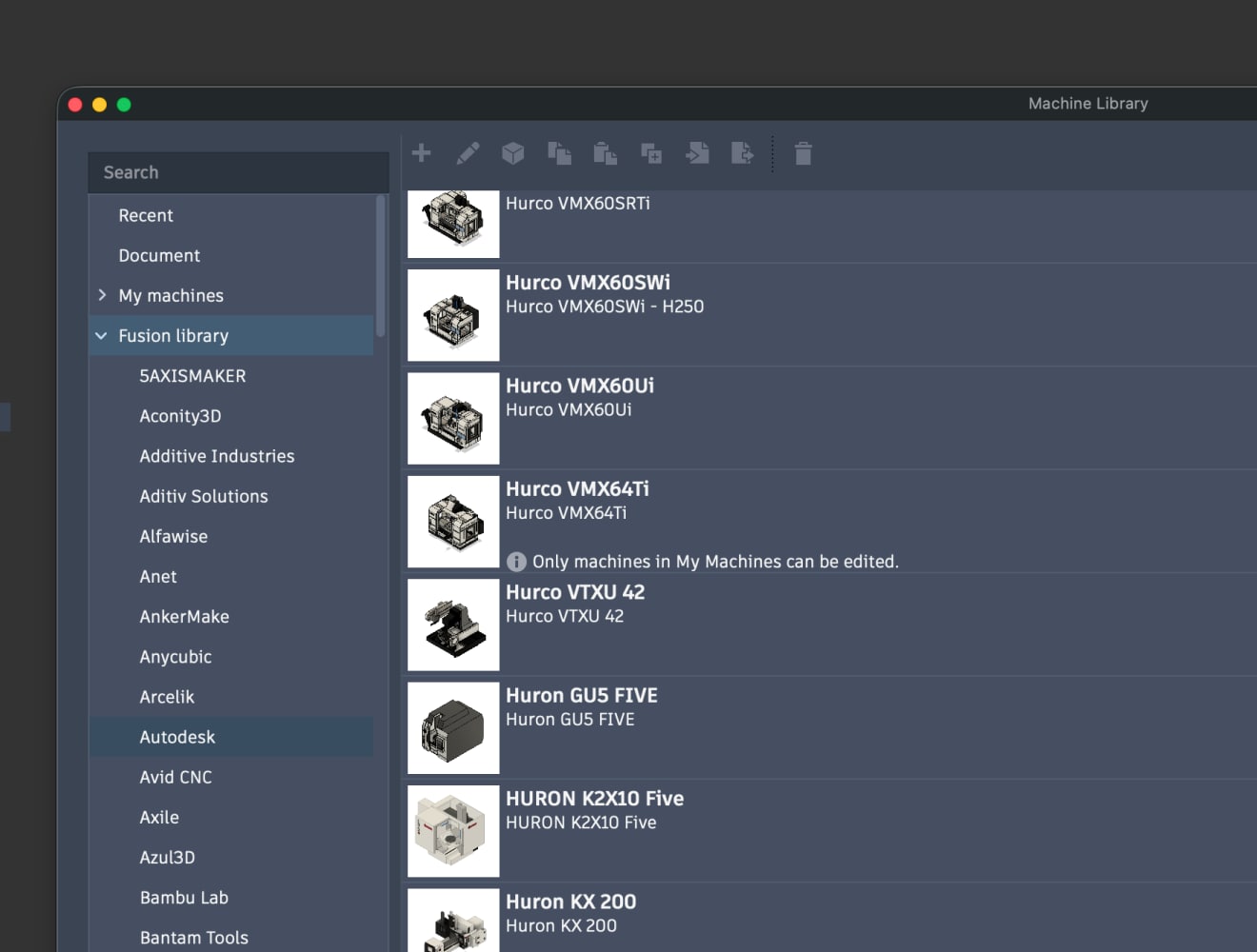Click the pencil edit machine icon
Viewport: 1257px width, 952px height.
tap(468, 152)
